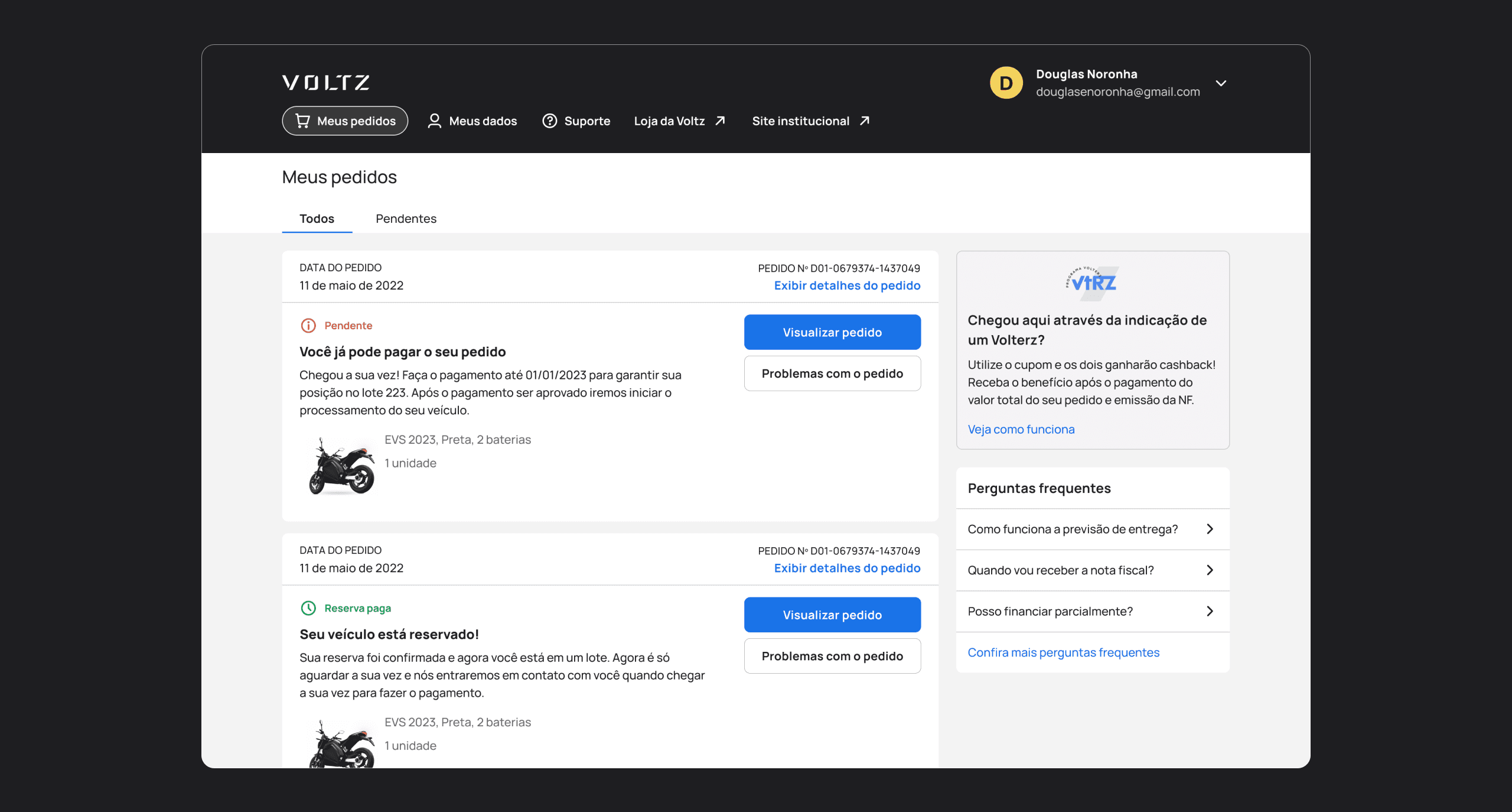Viewport: 1512px width, 812px height.
Task: Open the 'Veja como funciona' link
Action: (x=1021, y=430)
